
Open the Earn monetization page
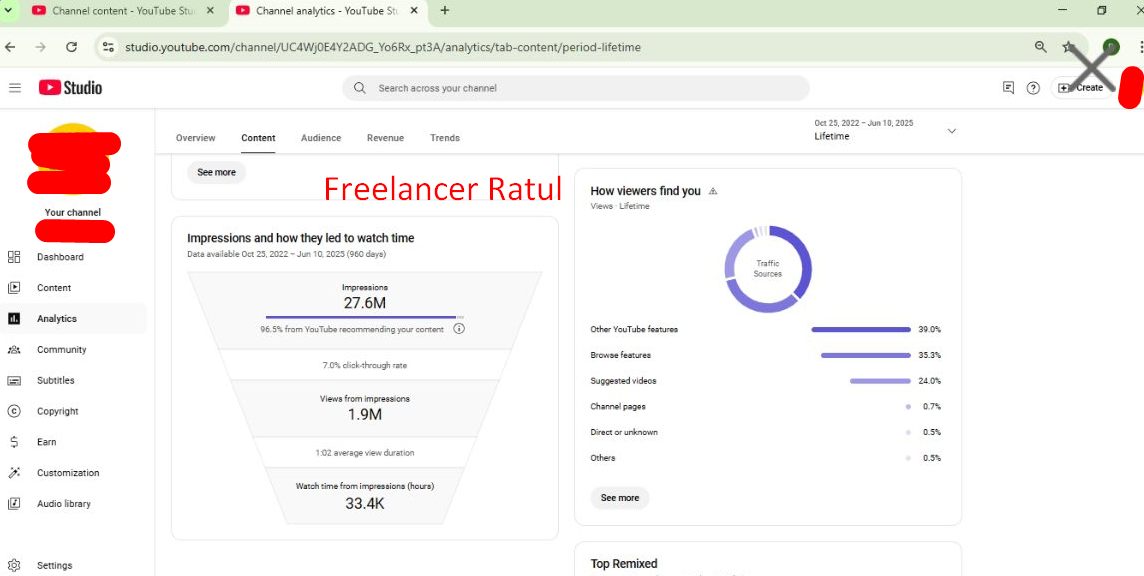click(x=46, y=442)
